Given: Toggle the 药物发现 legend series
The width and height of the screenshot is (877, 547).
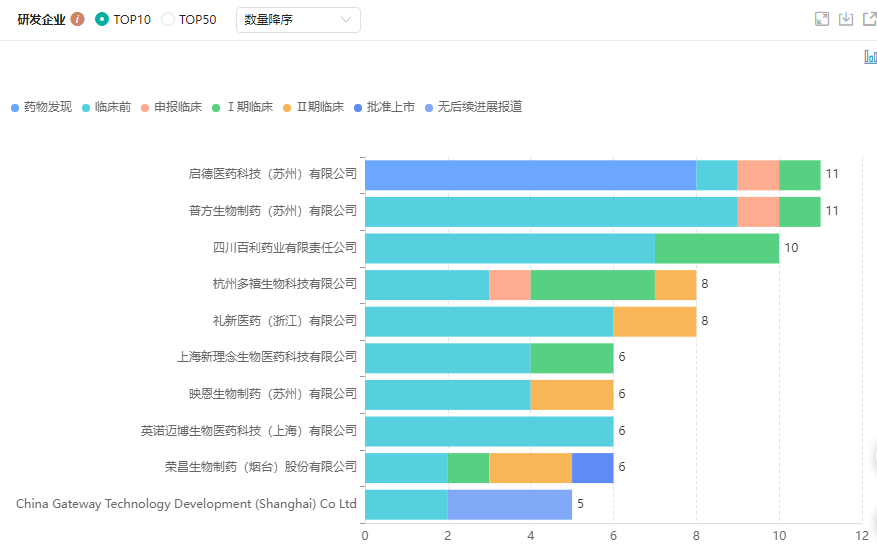Looking at the screenshot, I should pos(42,107).
